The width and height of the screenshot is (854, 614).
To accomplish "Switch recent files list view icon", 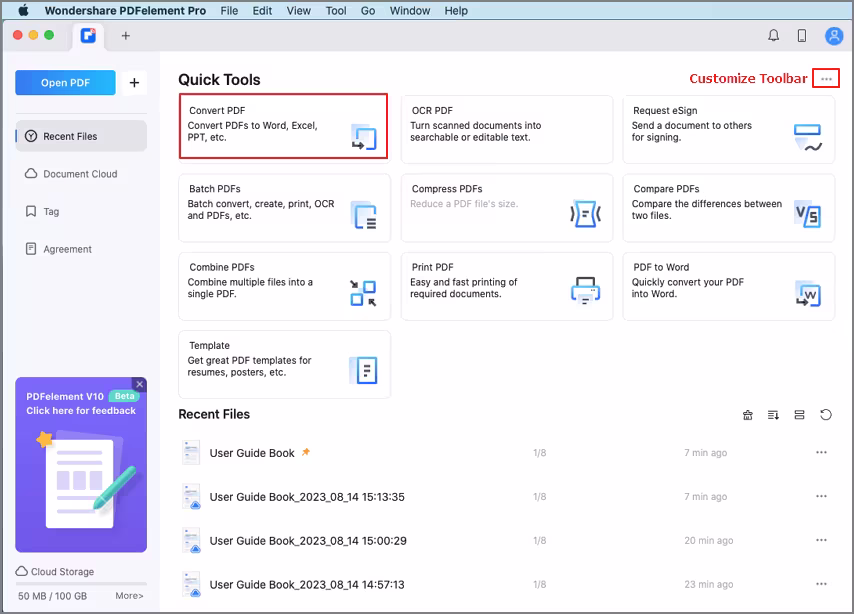I will coord(800,415).
